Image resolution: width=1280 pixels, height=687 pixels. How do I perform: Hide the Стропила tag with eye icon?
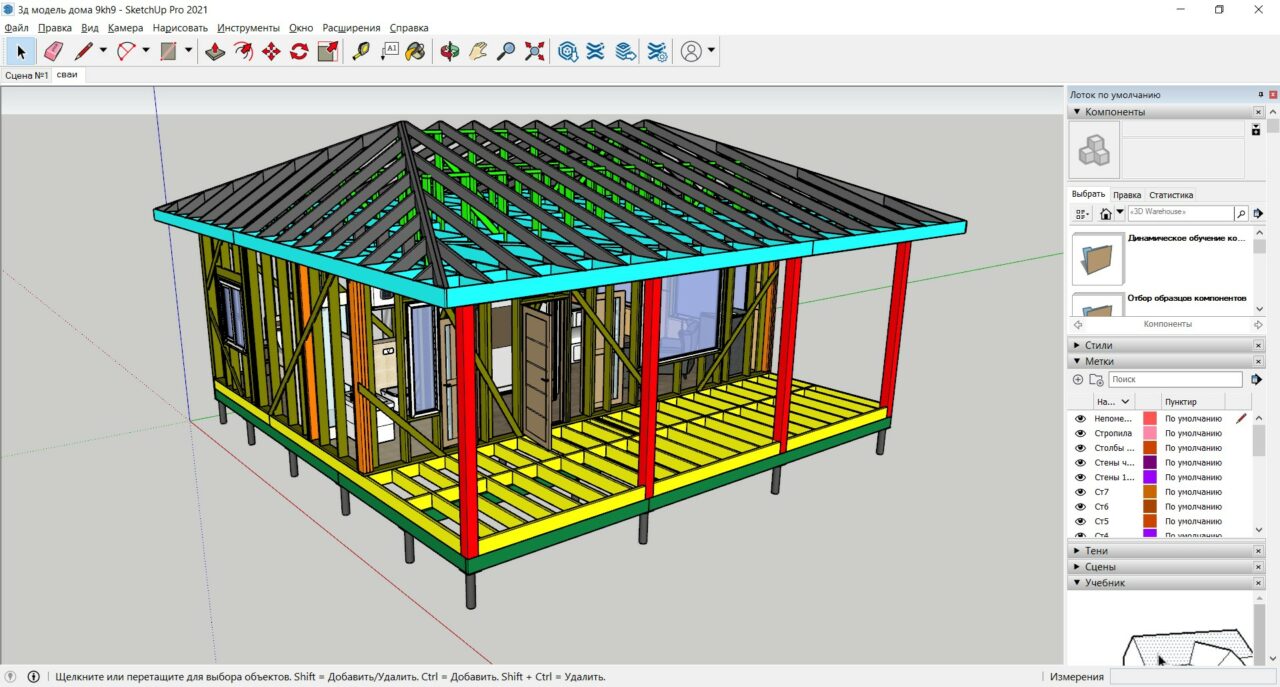pos(1080,433)
